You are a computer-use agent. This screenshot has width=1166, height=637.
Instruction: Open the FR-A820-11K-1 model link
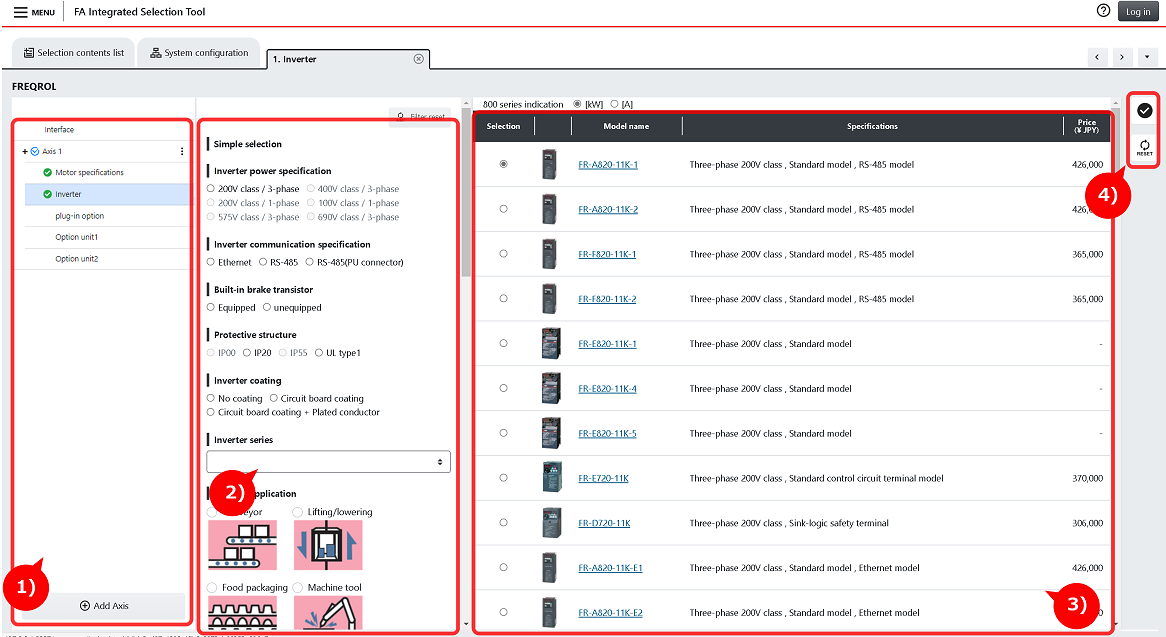(608, 164)
